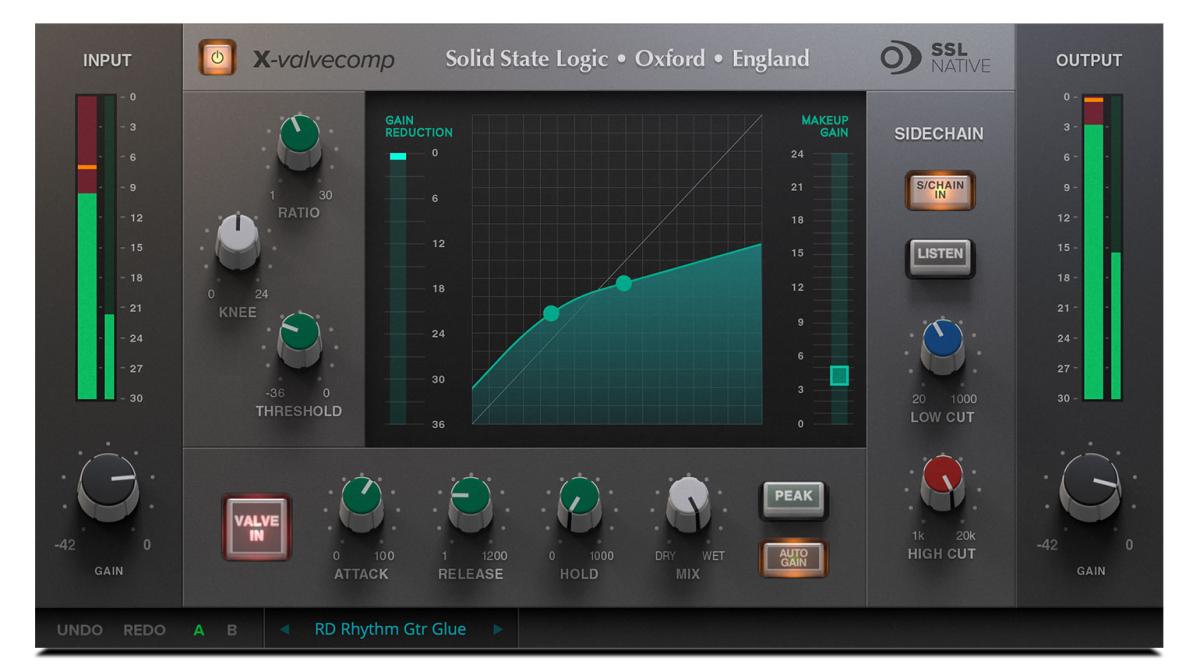Enable Peak detection mode
The height and width of the screenshot is (671, 1200).
pyautogui.click(x=793, y=498)
